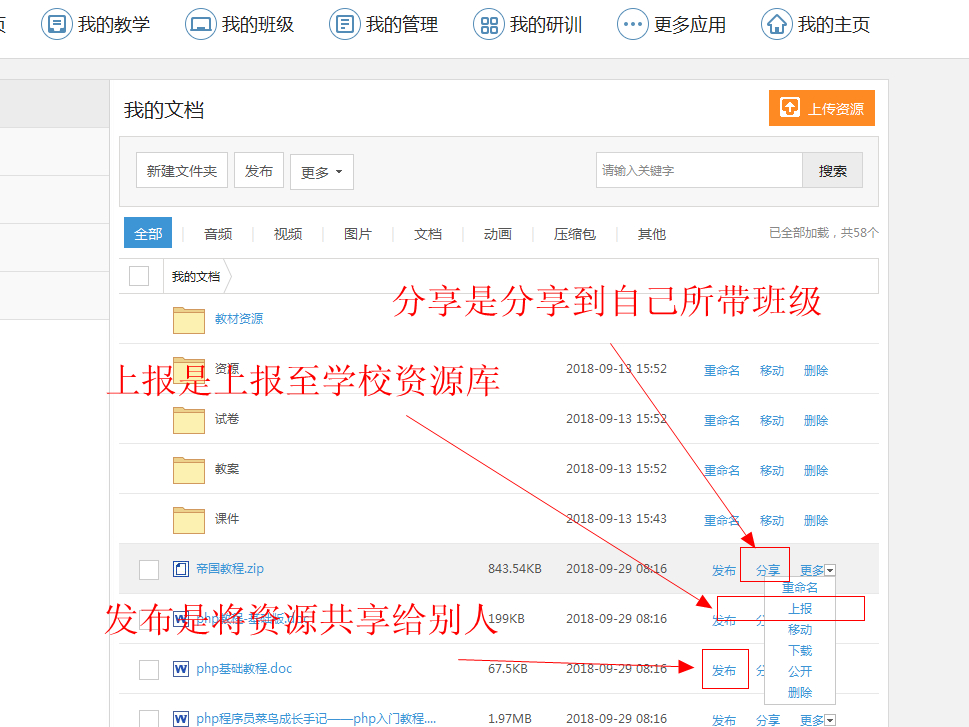The height and width of the screenshot is (727, 969).
Task: Switch to the 文档 filter tab
Action: pos(427,233)
